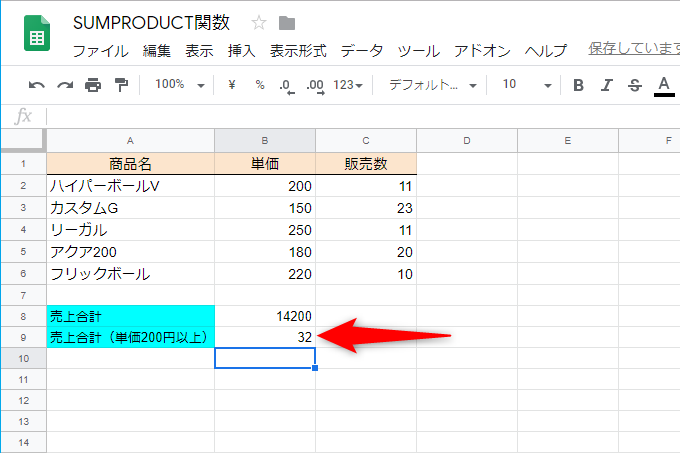Select the 販売数 header cell
The image size is (680, 453).
coord(366,164)
